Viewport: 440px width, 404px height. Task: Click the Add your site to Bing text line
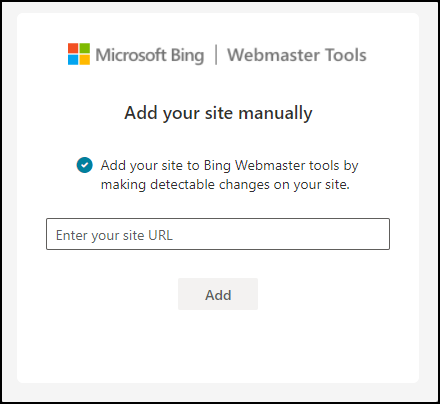pyautogui.click(x=230, y=166)
